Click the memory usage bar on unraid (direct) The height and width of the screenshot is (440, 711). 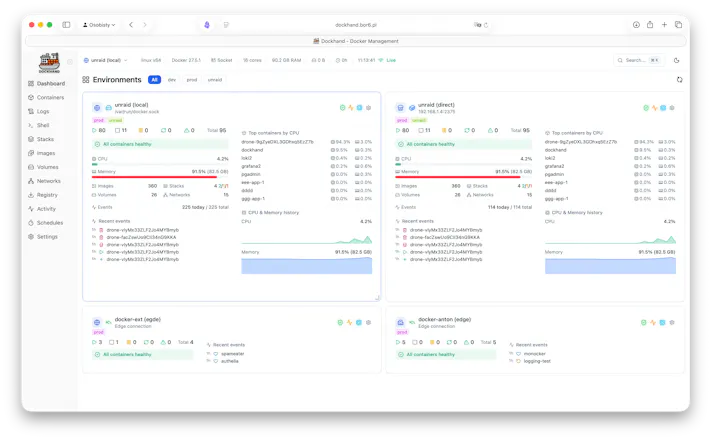click(x=463, y=177)
